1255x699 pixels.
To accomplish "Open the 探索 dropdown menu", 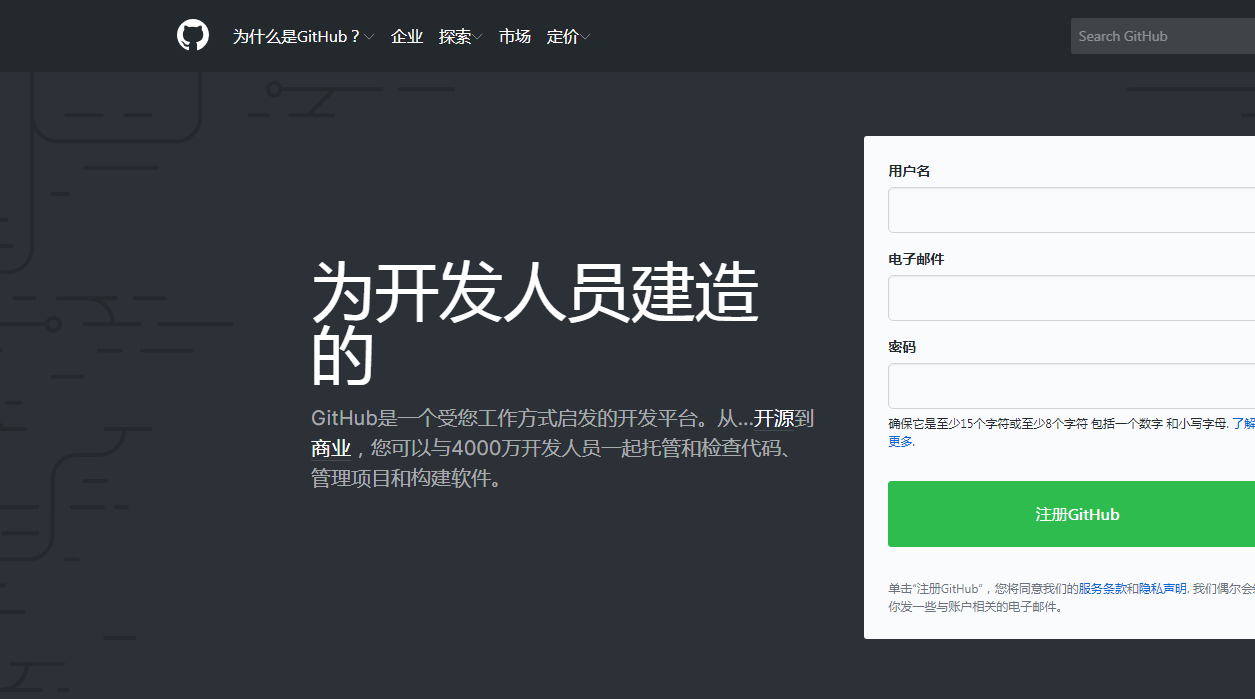I will tap(460, 36).
